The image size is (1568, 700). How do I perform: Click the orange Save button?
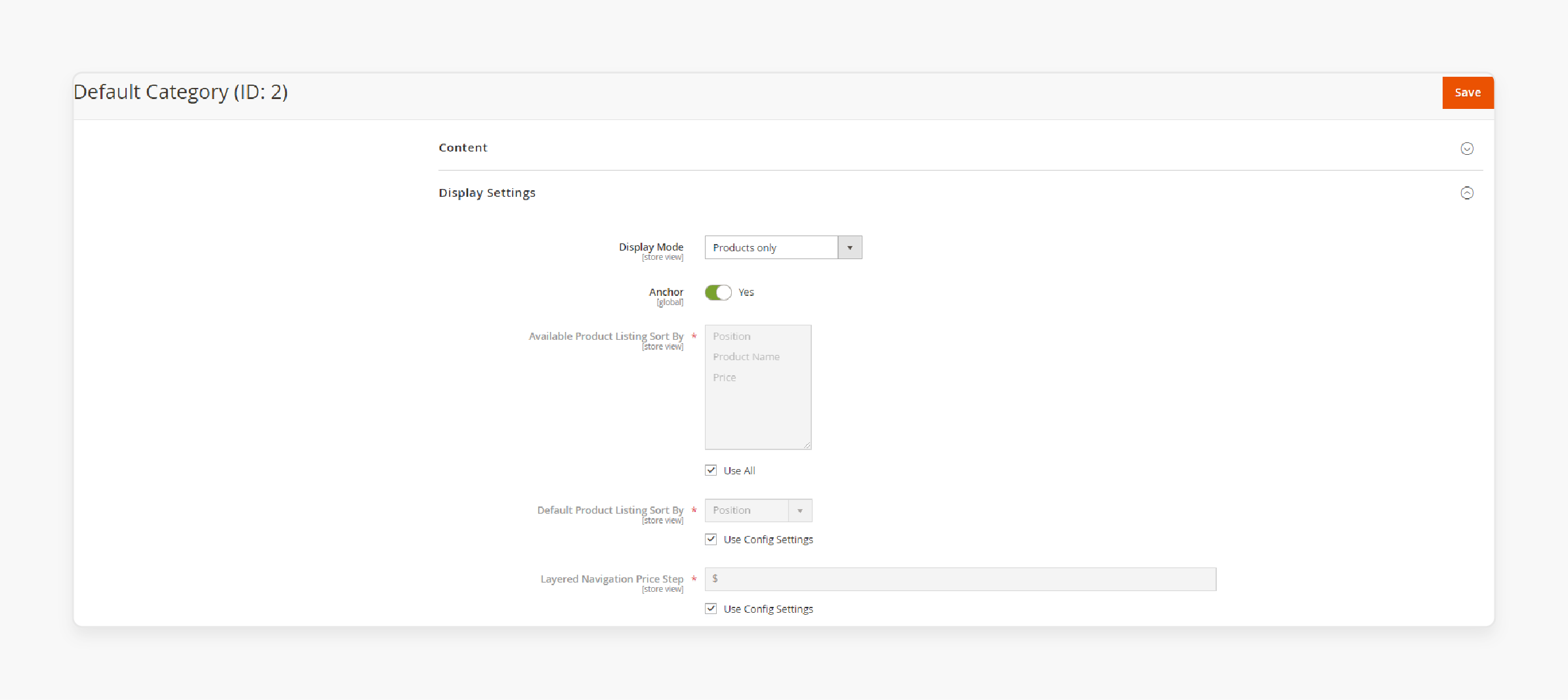1468,93
